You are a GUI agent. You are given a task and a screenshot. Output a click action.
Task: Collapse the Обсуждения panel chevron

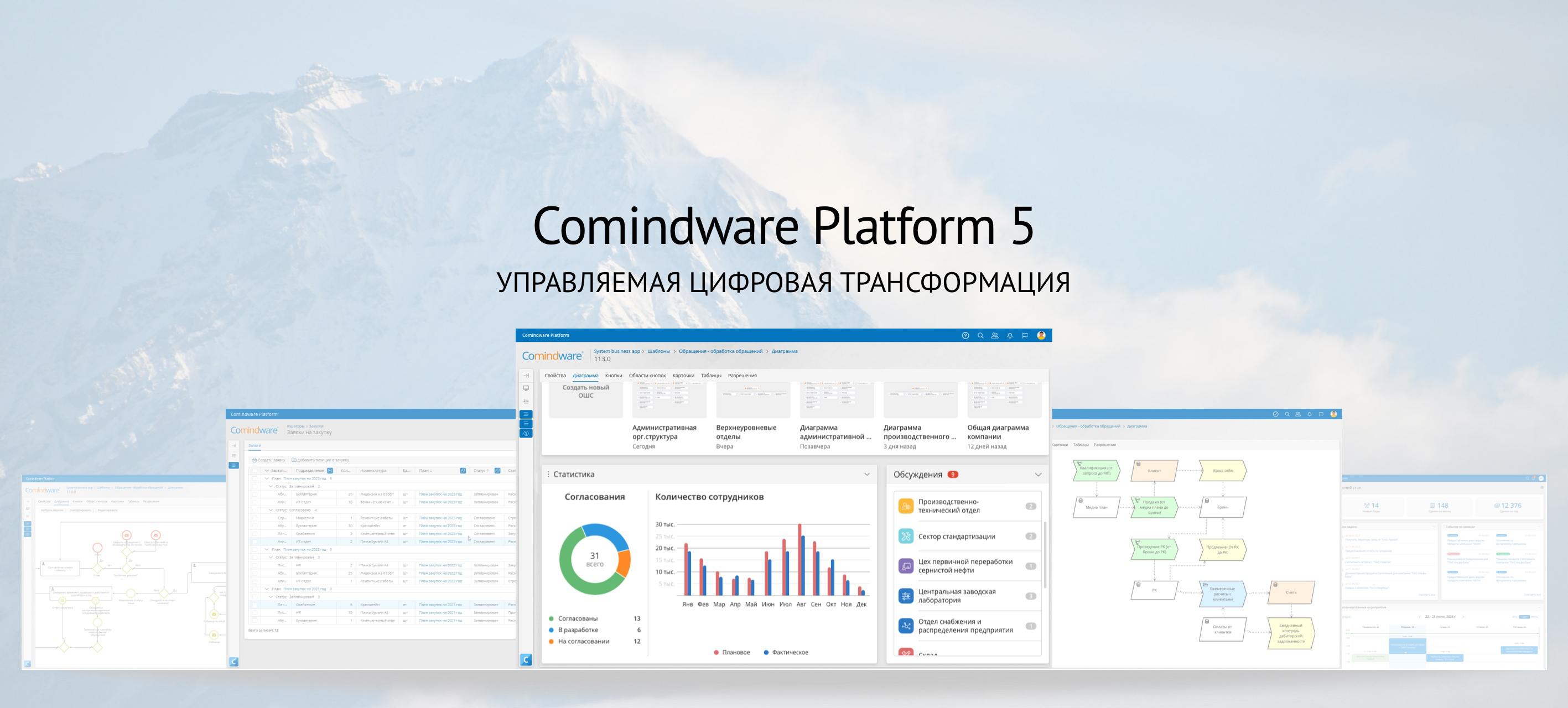pos(1038,474)
